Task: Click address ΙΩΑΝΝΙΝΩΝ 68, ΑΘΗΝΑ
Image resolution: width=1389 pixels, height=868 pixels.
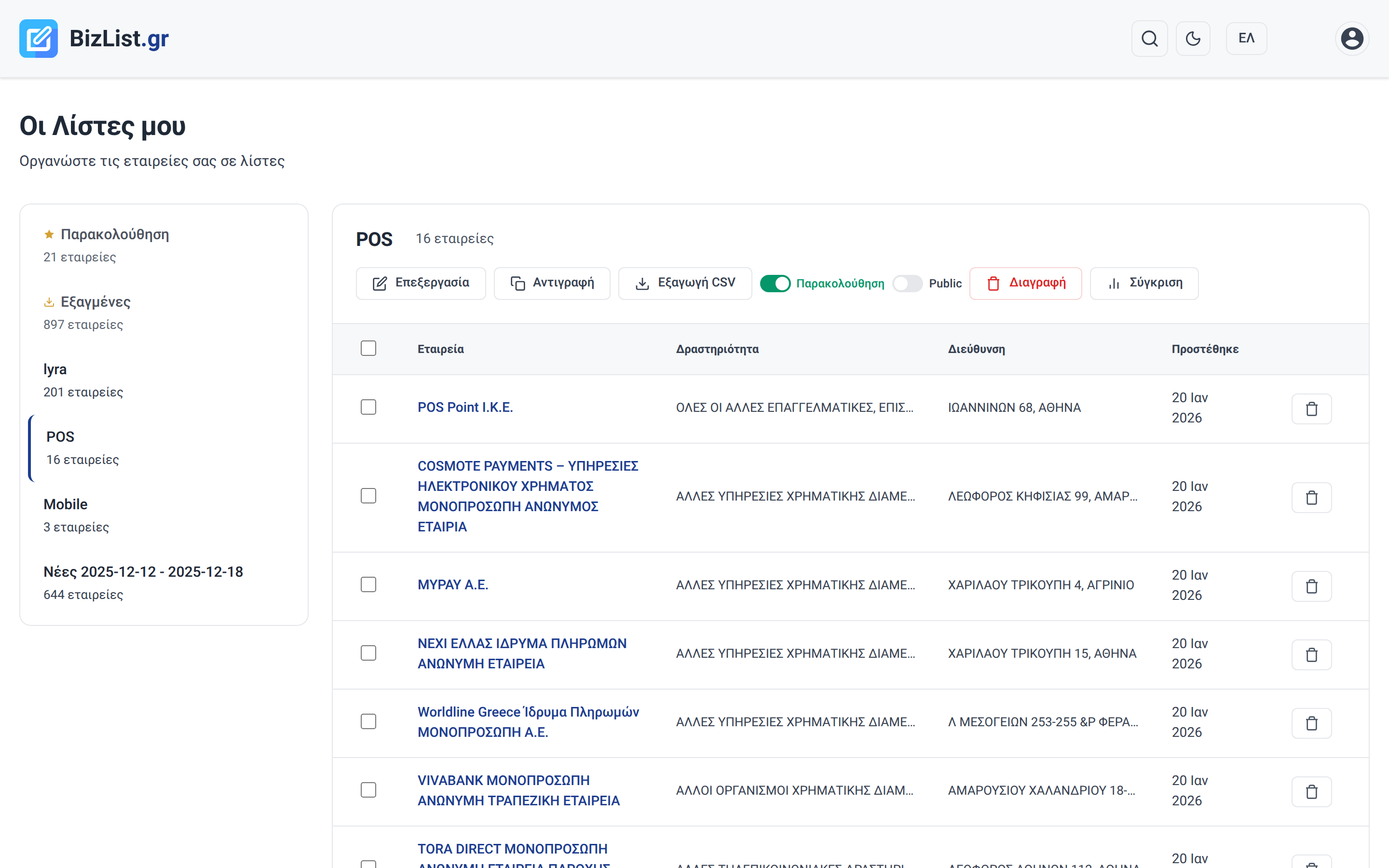Action: coord(1014,407)
